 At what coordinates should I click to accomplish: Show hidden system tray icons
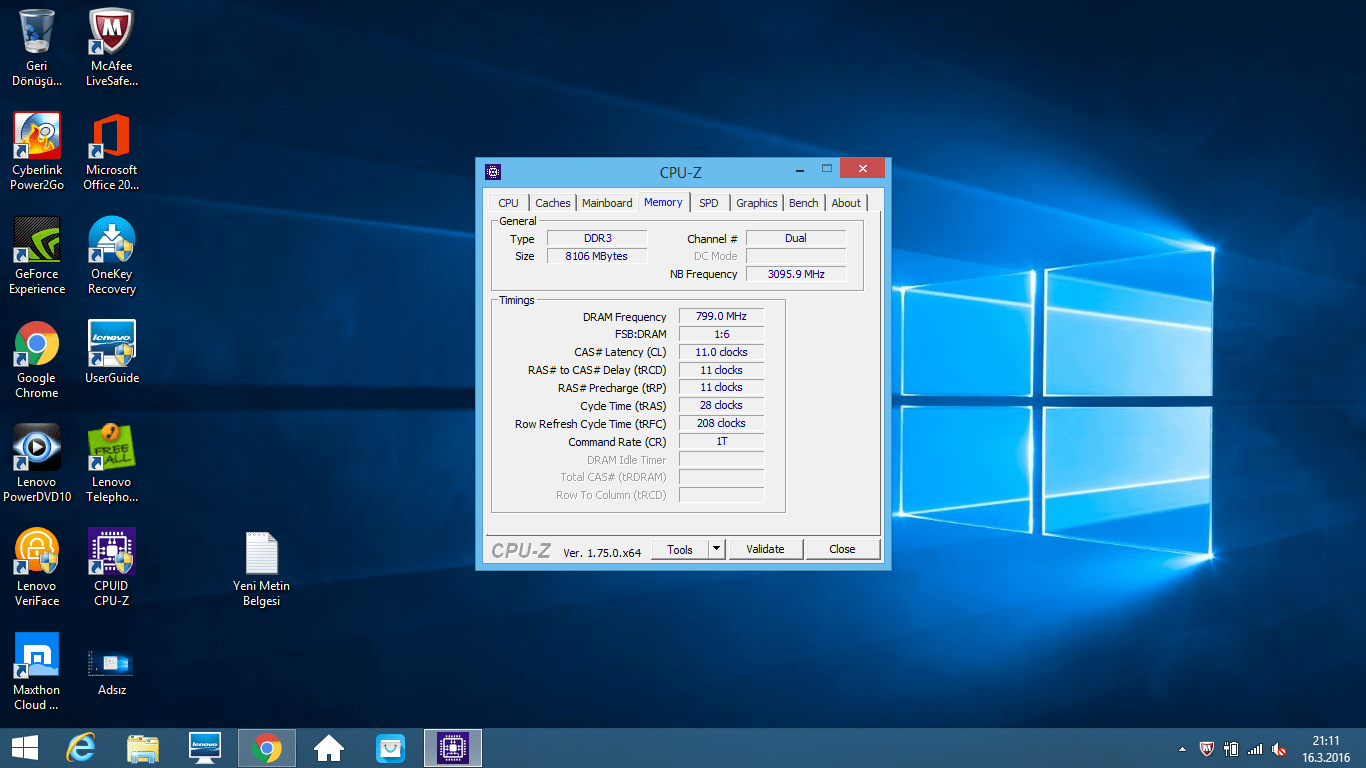(x=1183, y=748)
